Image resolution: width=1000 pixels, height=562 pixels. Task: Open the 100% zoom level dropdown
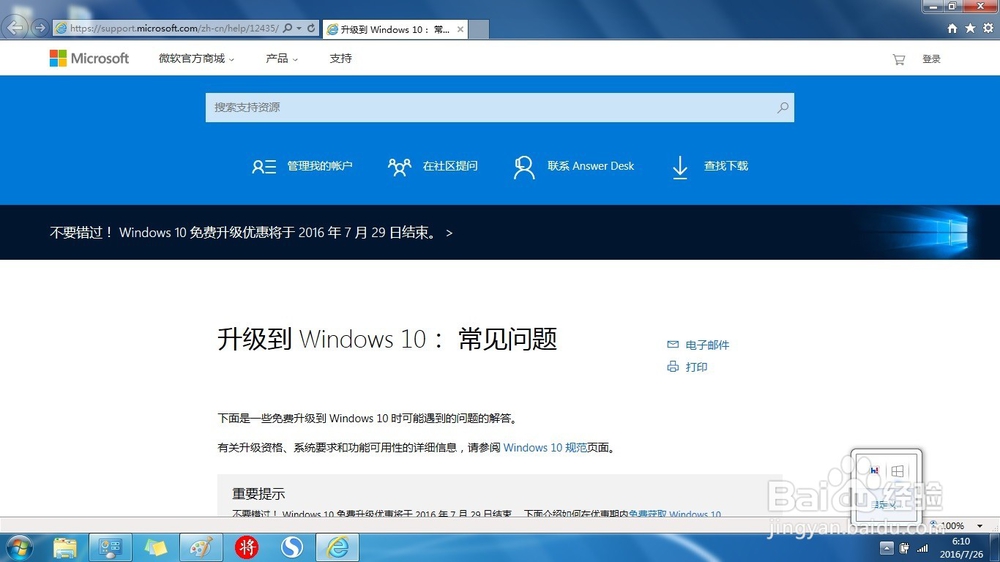tap(980, 526)
